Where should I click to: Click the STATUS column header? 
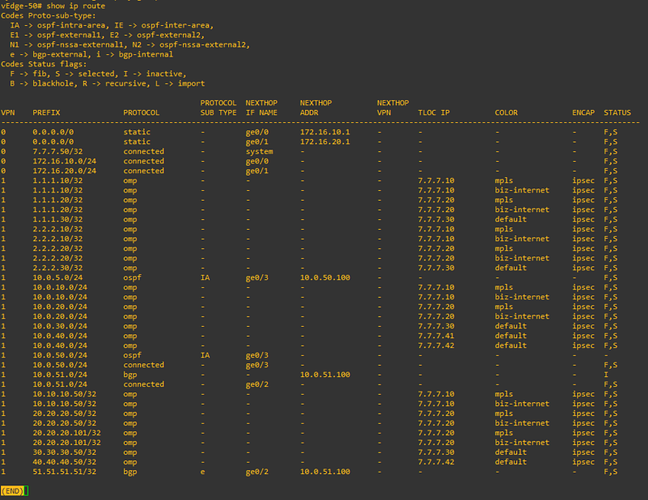(x=617, y=112)
